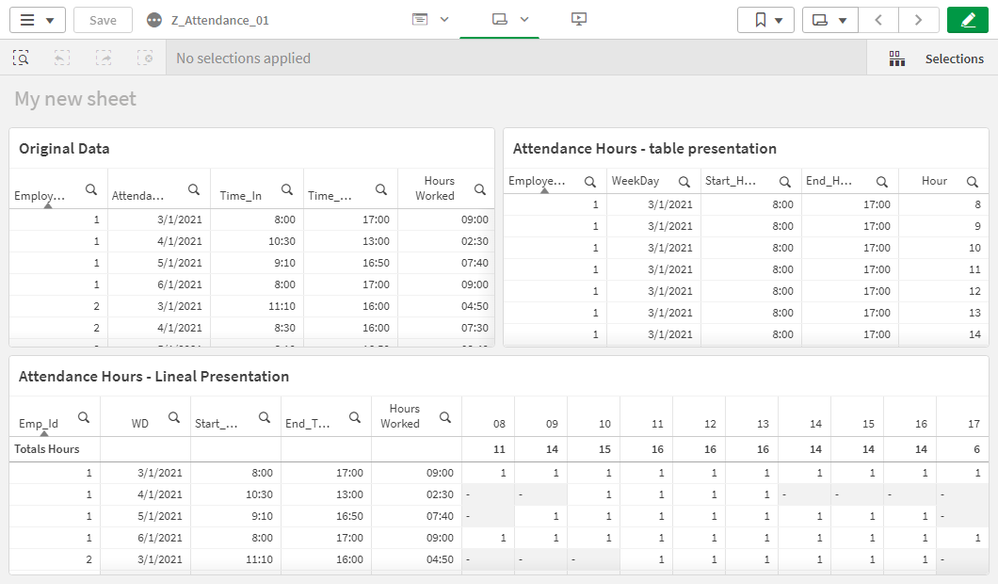The height and width of the screenshot is (584, 998).
Task: Expand the Sheets list dropdown
Action: coord(830,20)
